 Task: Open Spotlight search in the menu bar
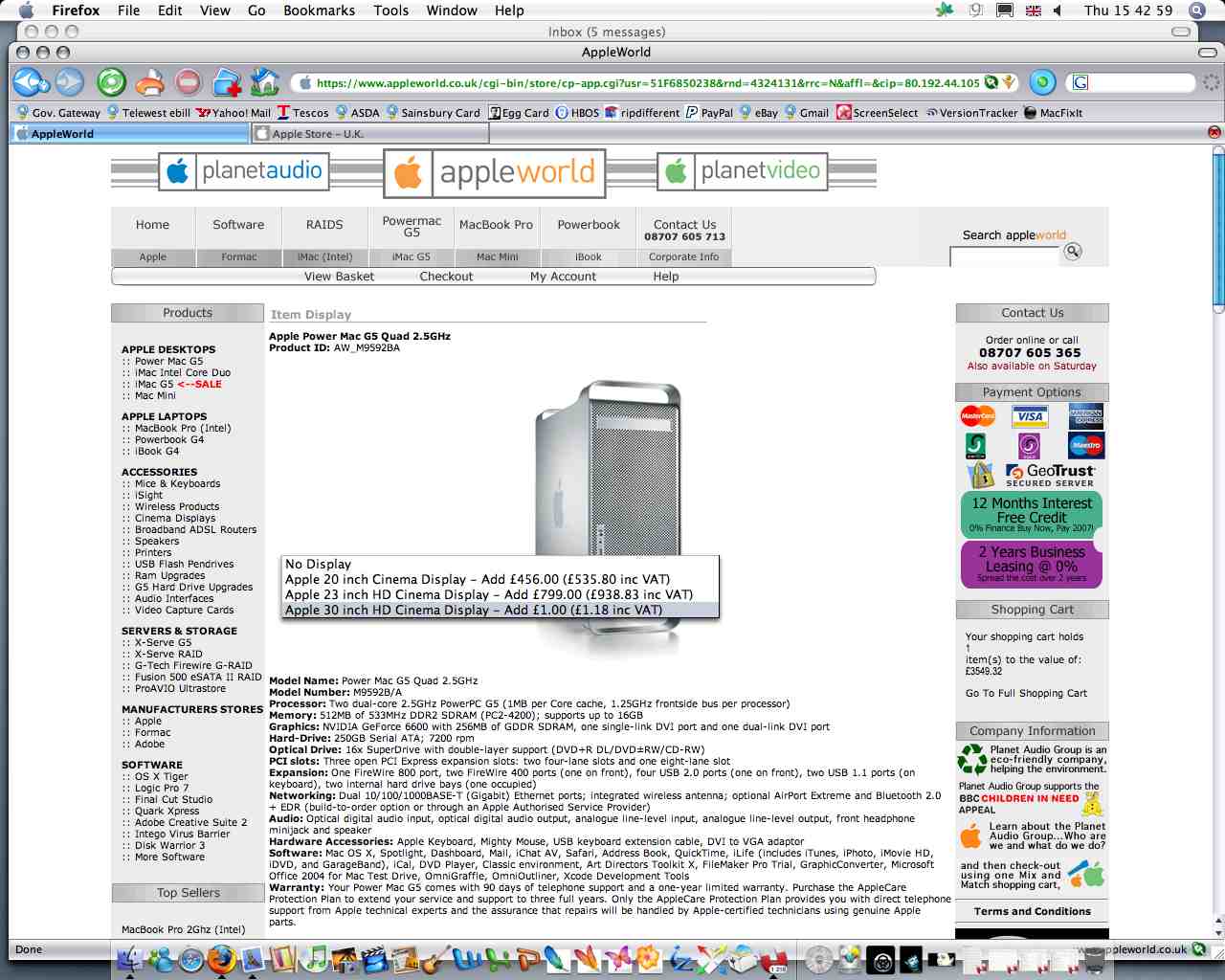(1197, 11)
